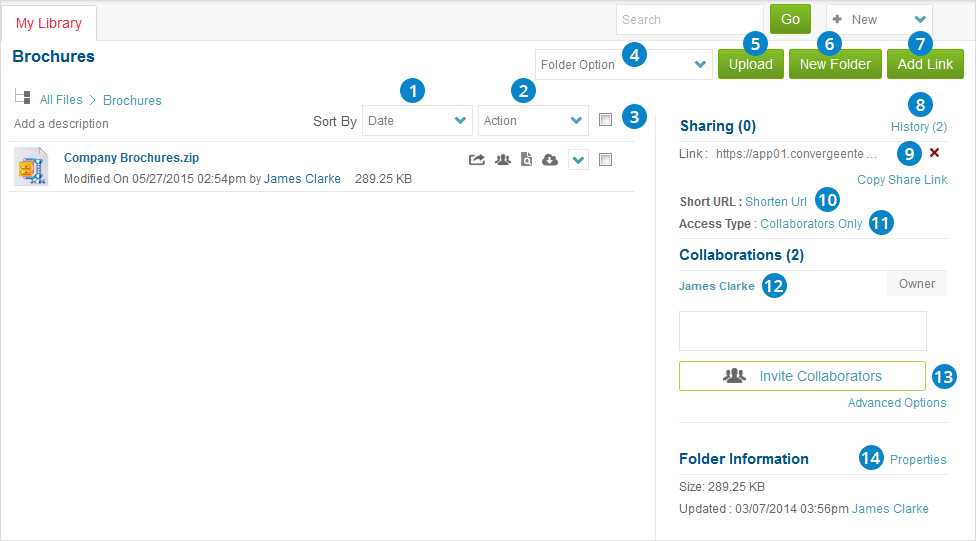Screen dimensions: 976x541
Task: Click the collaborators icon on Company Brochures.zip row
Action: coord(503,160)
